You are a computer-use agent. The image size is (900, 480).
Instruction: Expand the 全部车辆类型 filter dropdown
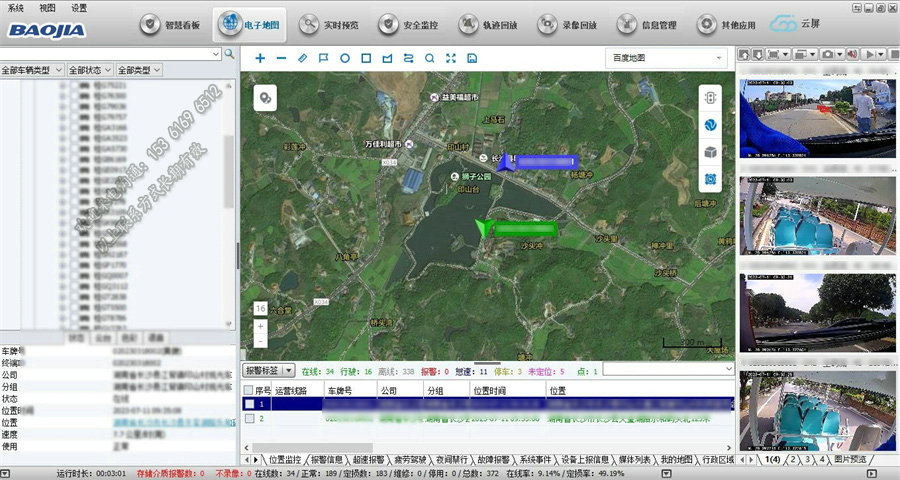[x=32, y=71]
